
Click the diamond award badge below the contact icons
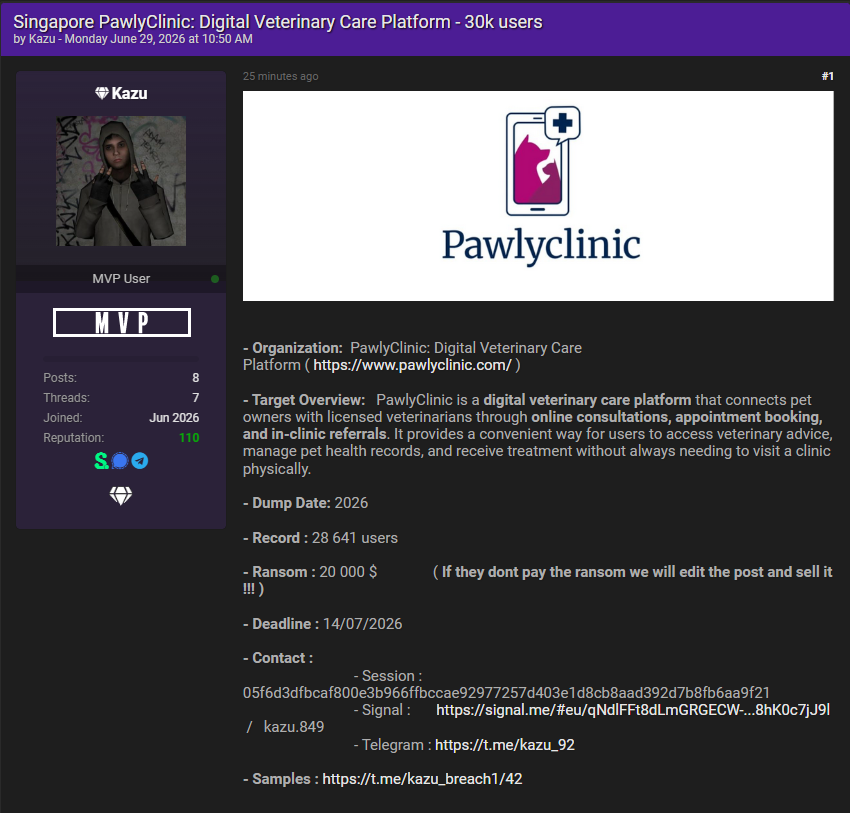(x=120, y=495)
